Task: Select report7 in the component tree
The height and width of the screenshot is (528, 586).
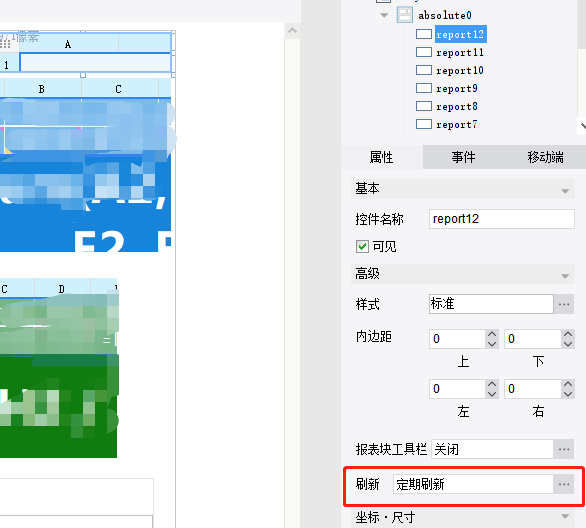Action: 457,124
